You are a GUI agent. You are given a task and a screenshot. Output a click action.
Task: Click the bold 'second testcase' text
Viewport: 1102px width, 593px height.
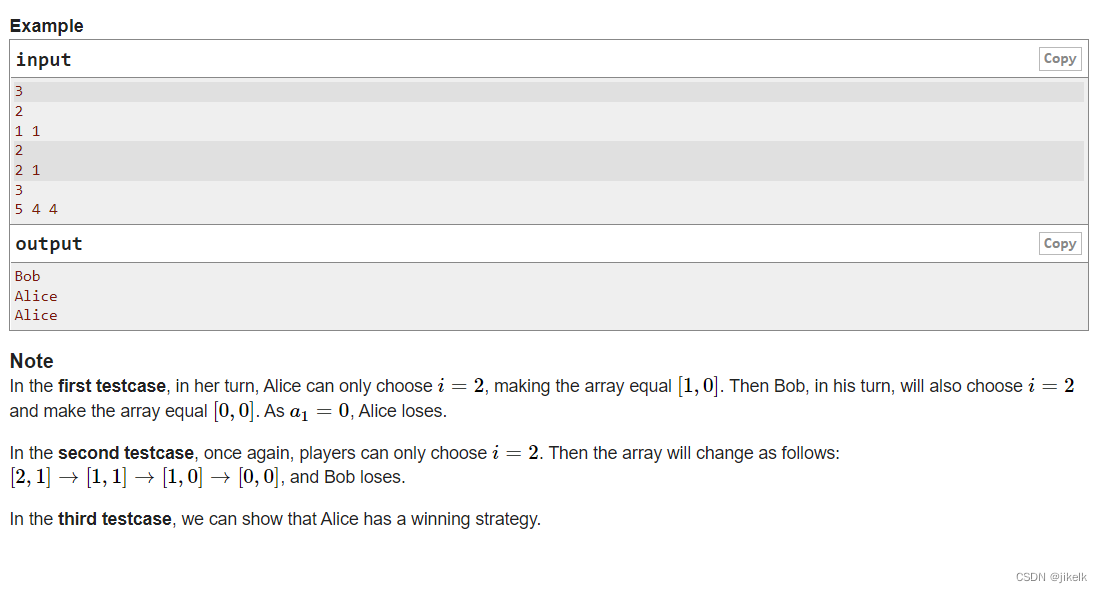pyautogui.click(x=126, y=453)
